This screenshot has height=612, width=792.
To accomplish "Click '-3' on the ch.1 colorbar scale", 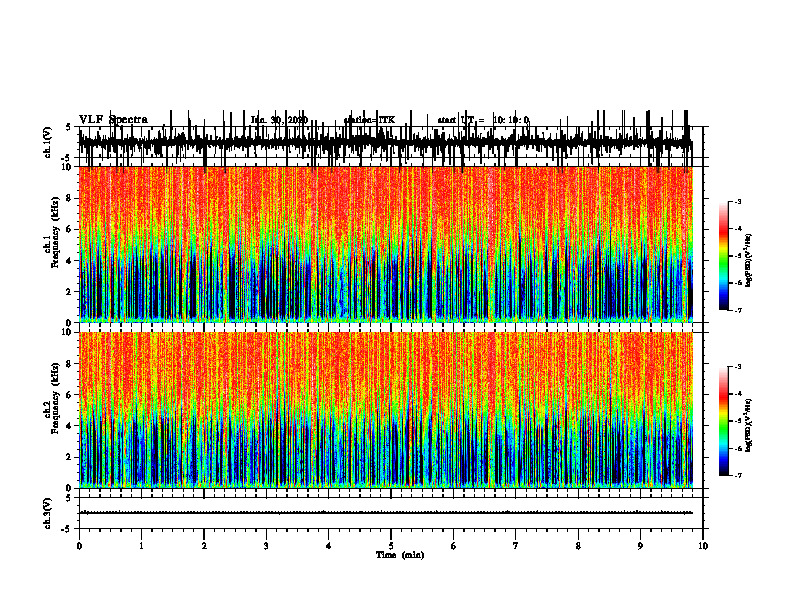I will (x=738, y=202).
